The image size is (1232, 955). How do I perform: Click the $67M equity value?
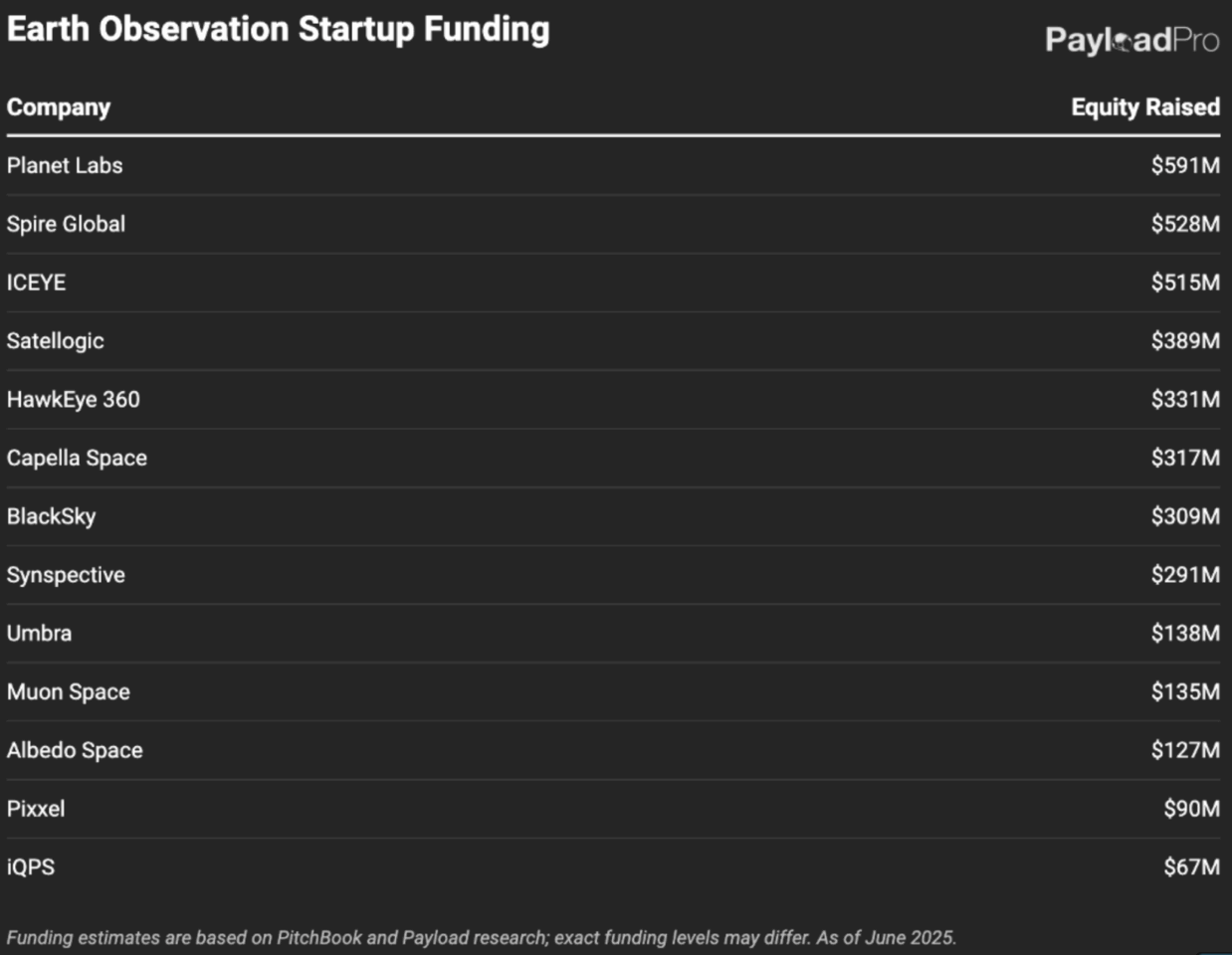[x=1192, y=867]
